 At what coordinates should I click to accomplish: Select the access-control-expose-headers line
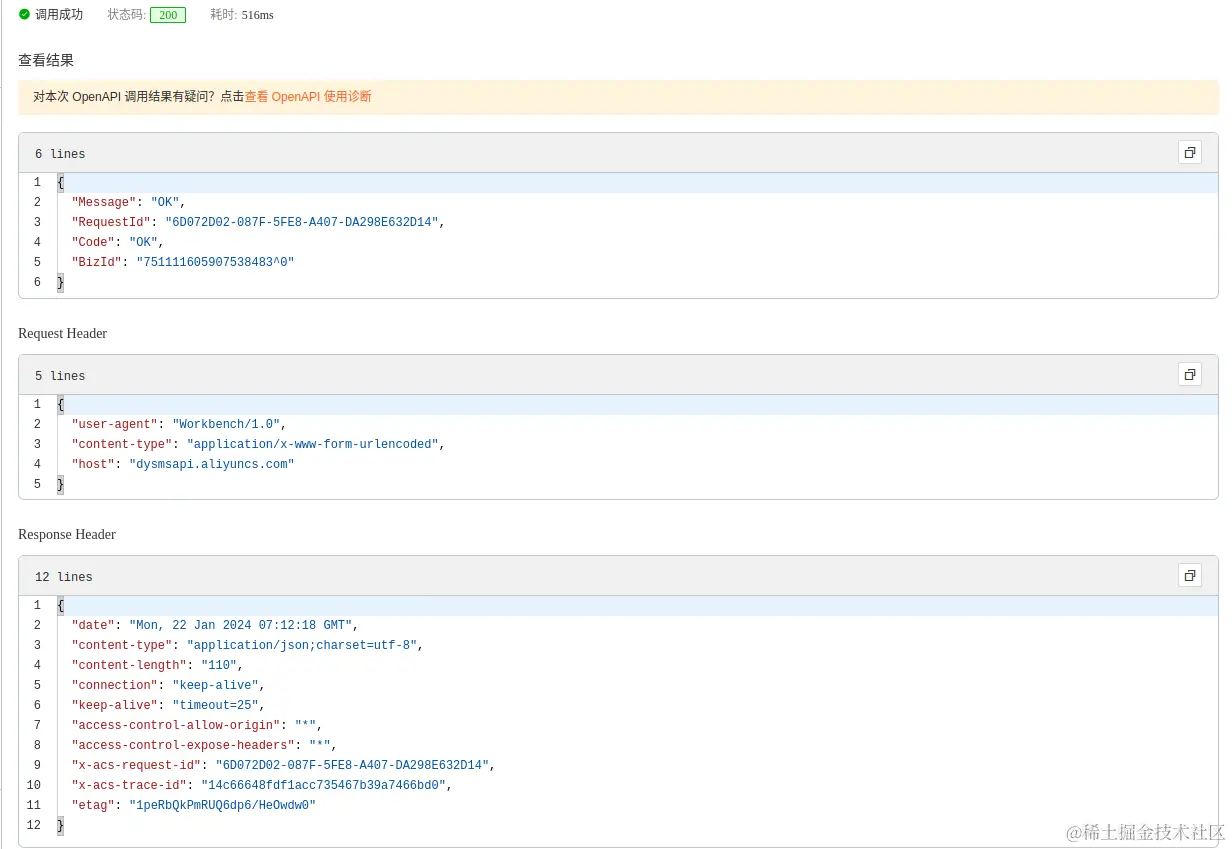pyautogui.click(x=204, y=745)
